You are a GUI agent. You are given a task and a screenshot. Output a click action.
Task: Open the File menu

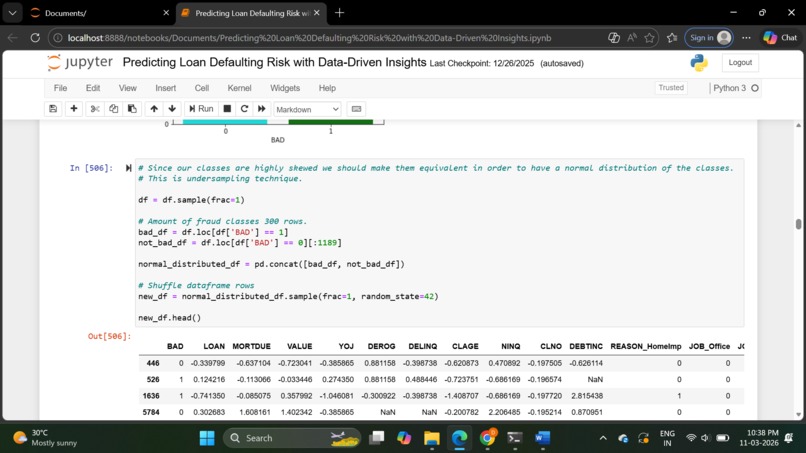[60, 88]
